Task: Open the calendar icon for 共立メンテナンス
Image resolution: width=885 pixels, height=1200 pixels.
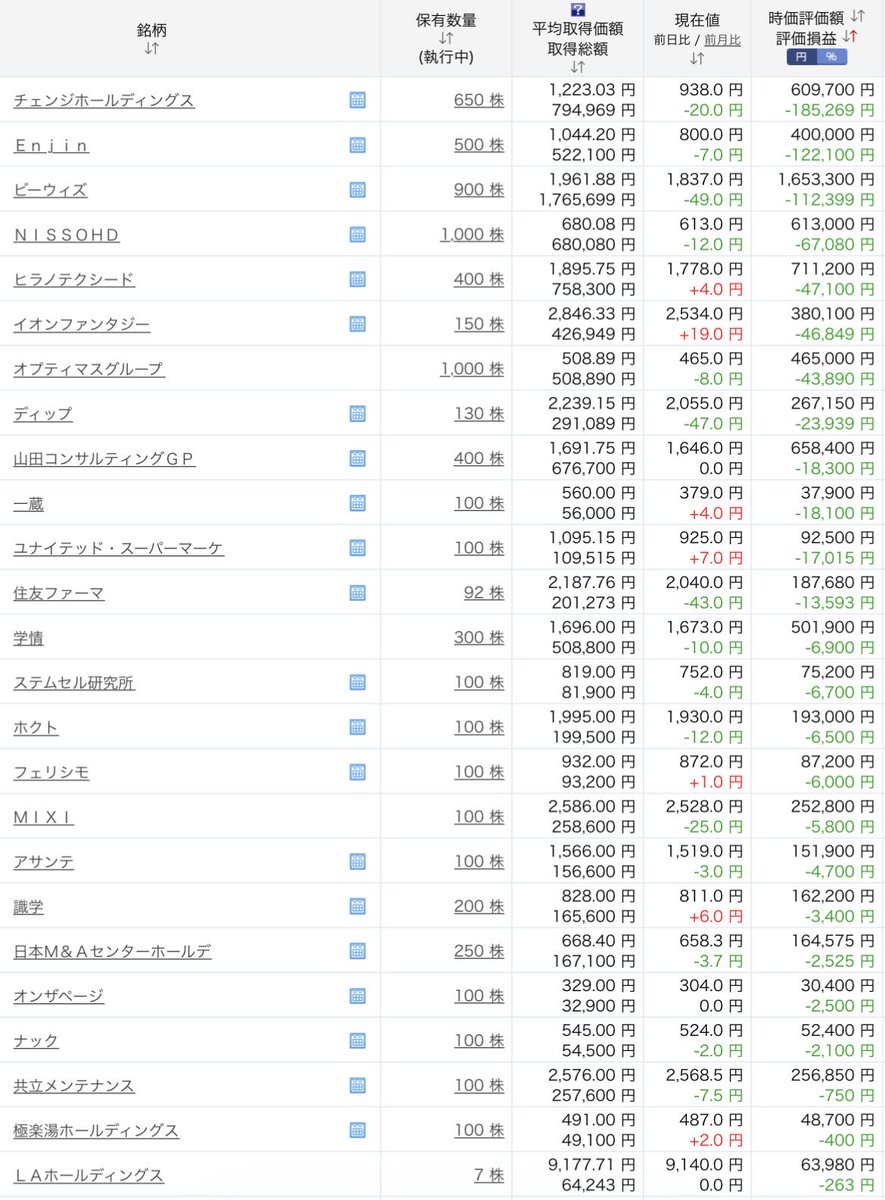Action: (x=357, y=1085)
